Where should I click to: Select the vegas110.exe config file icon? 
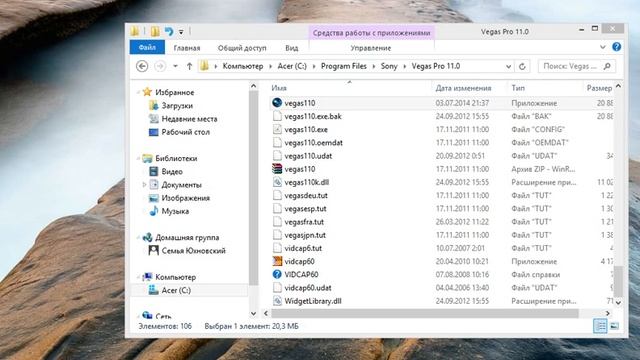click(277, 129)
